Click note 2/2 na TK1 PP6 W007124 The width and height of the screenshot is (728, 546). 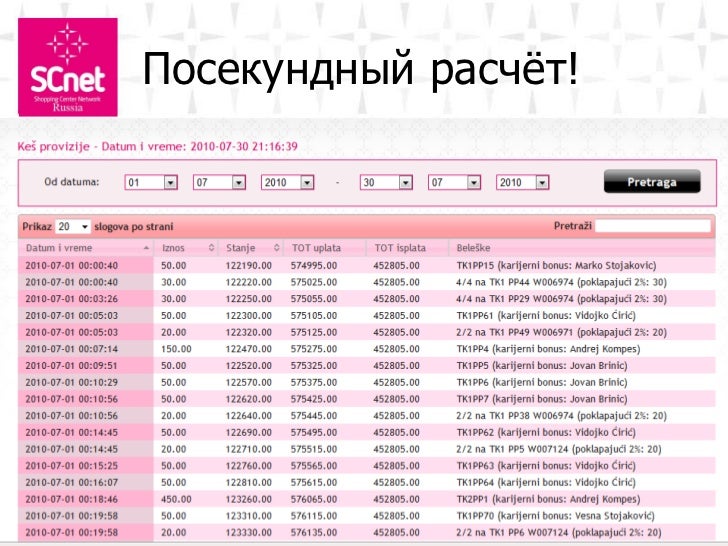pyautogui.click(x=559, y=533)
